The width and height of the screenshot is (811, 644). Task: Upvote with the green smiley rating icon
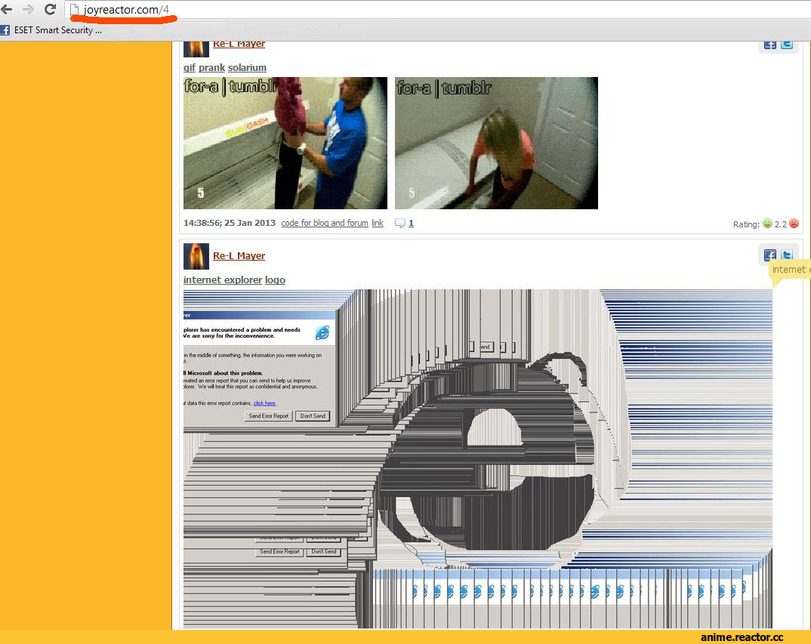767,223
